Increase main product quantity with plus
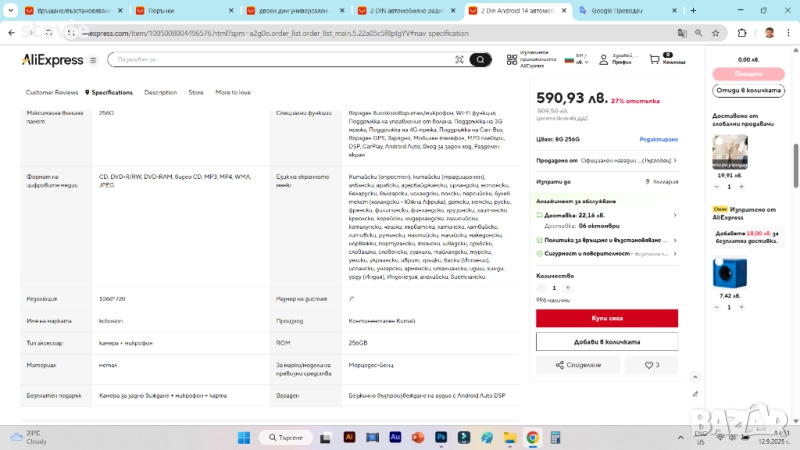Viewport: 800px width, 450px height. (567, 288)
